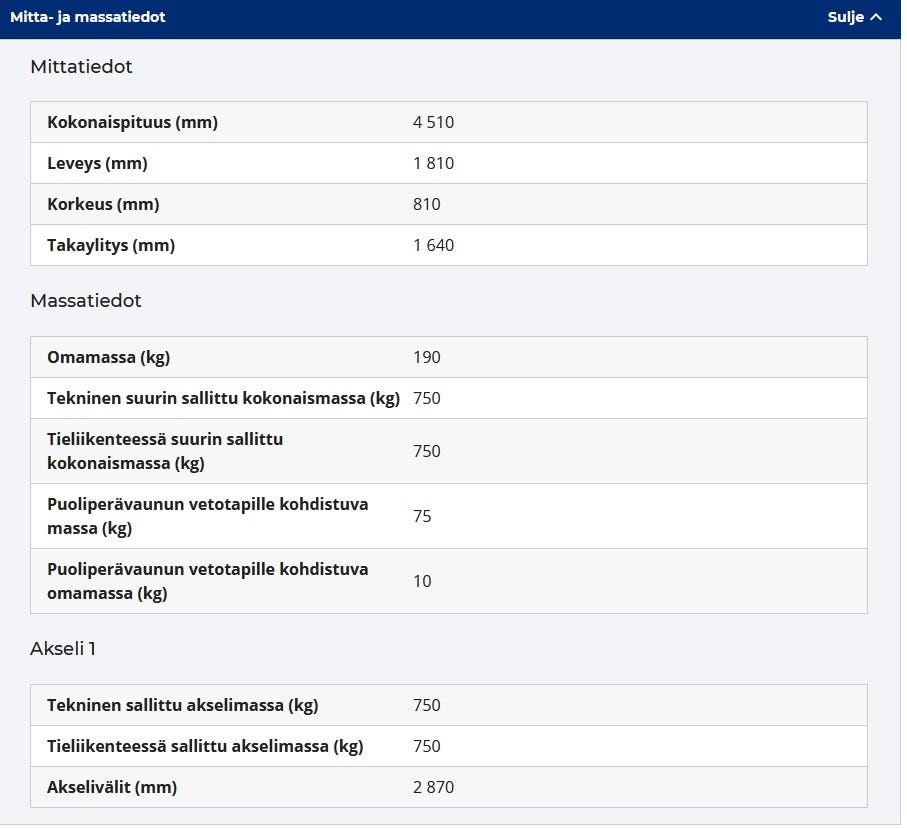The height and width of the screenshot is (828, 907).
Task: Select 750 in Tieliikenteessä suurin sallittu kokonaismassa row
Action: [427, 451]
